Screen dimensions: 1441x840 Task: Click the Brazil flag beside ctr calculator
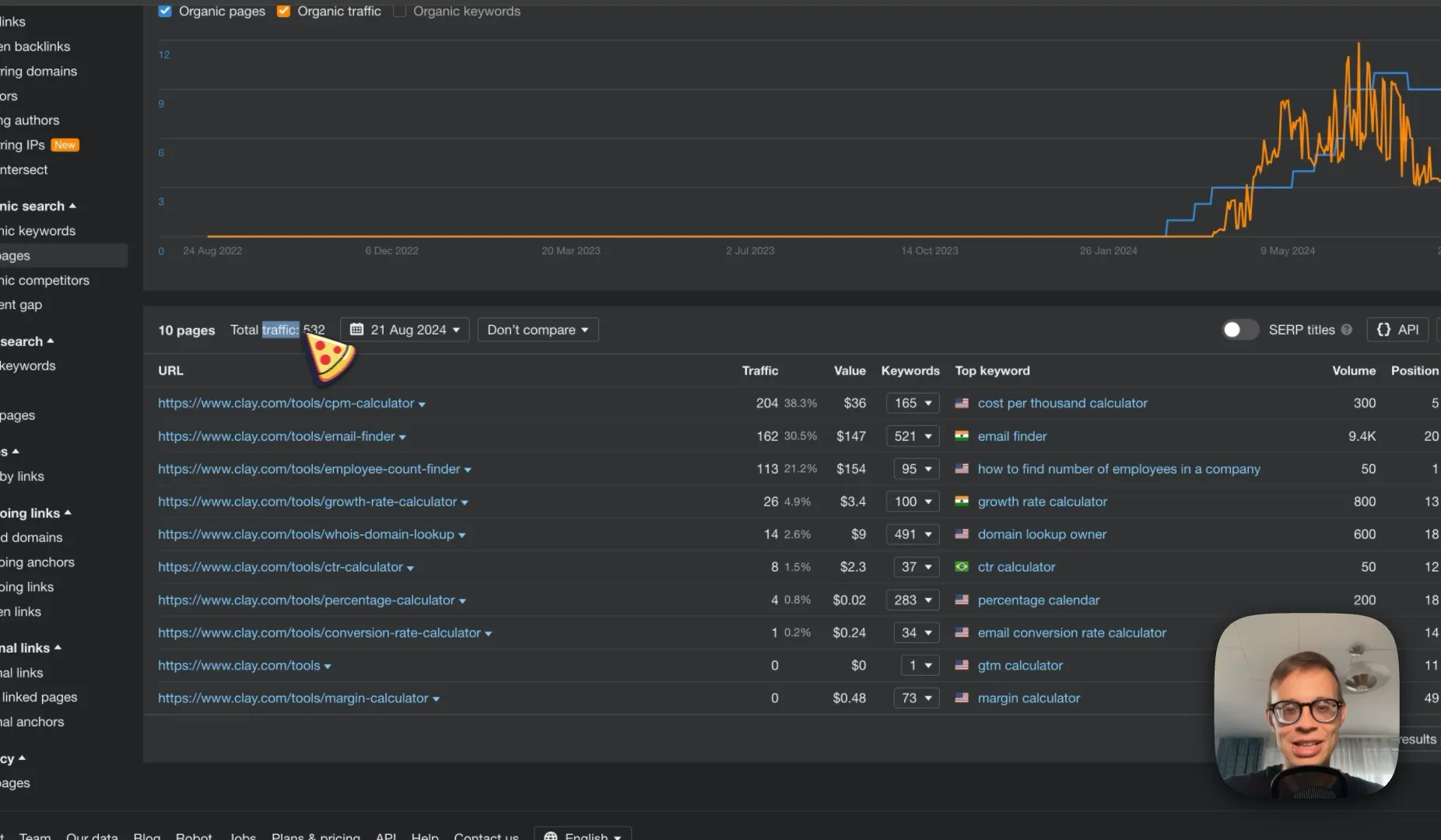[x=962, y=566]
